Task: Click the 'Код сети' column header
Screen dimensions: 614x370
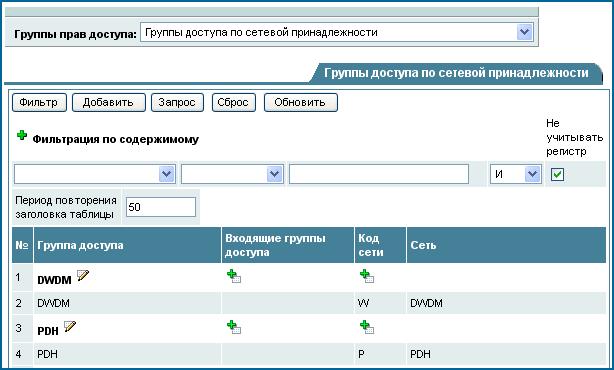Action: (x=380, y=245)
